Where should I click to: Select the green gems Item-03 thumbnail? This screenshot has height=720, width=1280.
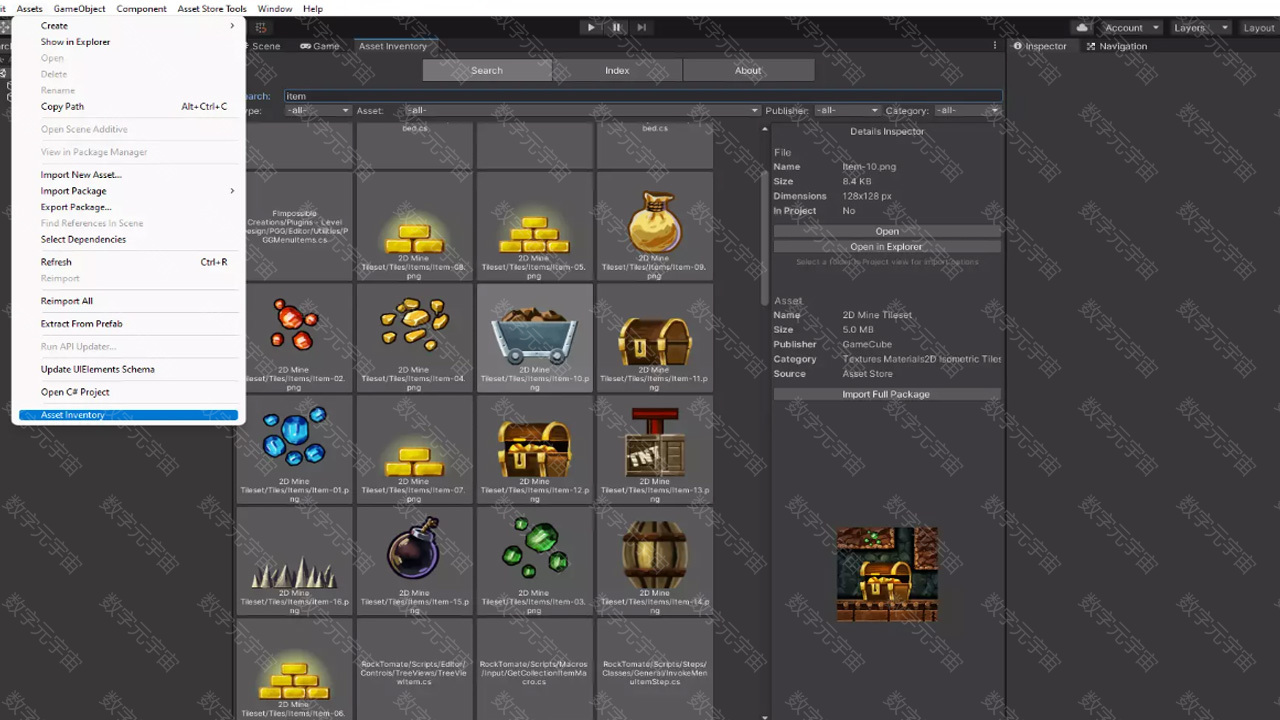534,560
